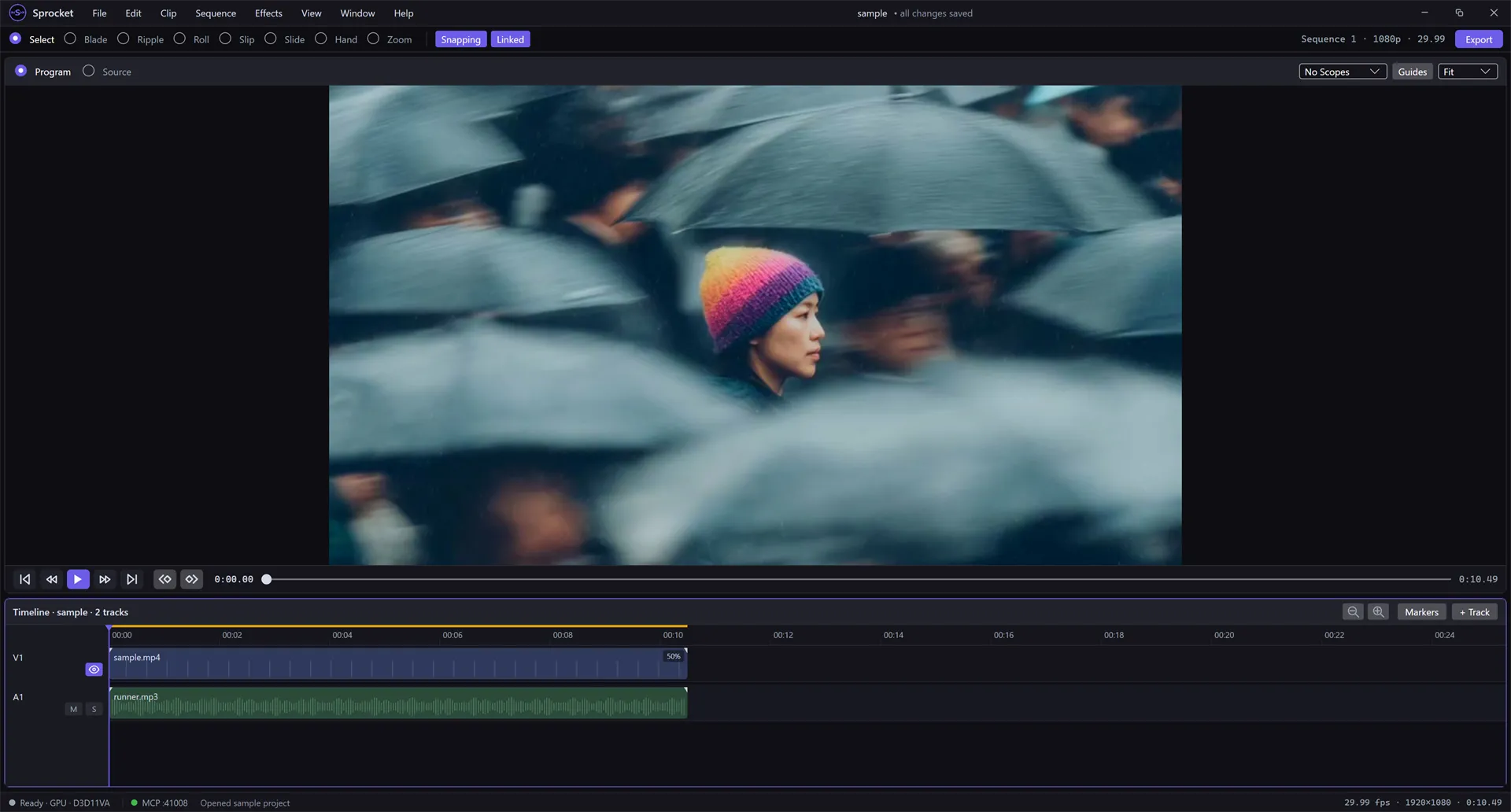Click the fast-forward transport button
Screen dimensions: 1511x812
[105, 579]
